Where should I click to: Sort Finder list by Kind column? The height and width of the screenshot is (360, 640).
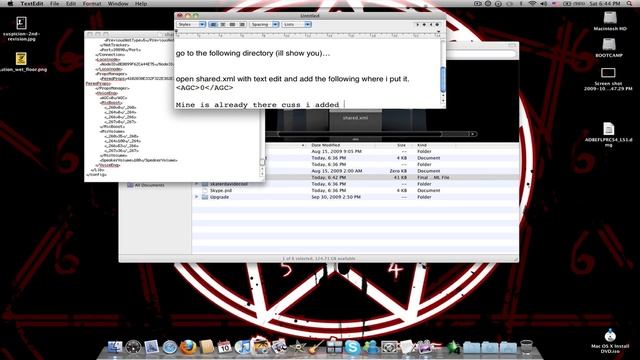(422, 145)
